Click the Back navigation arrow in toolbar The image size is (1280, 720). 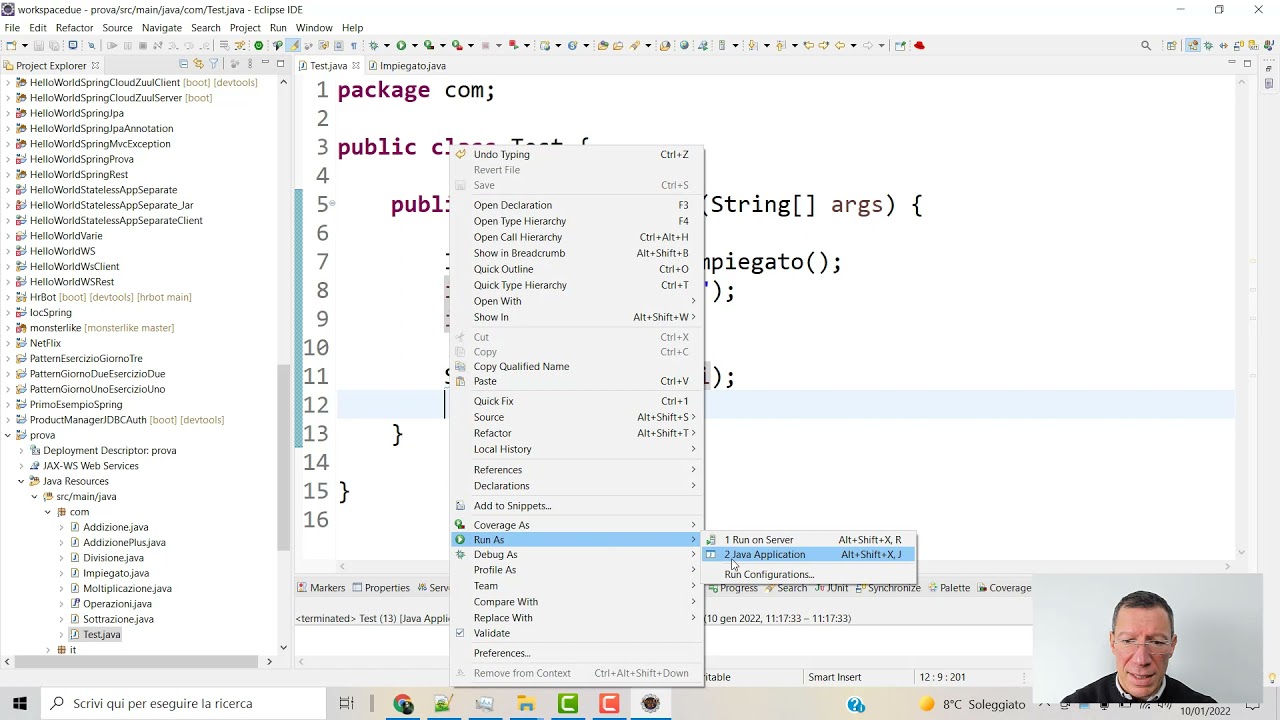(x=840, y=45)
